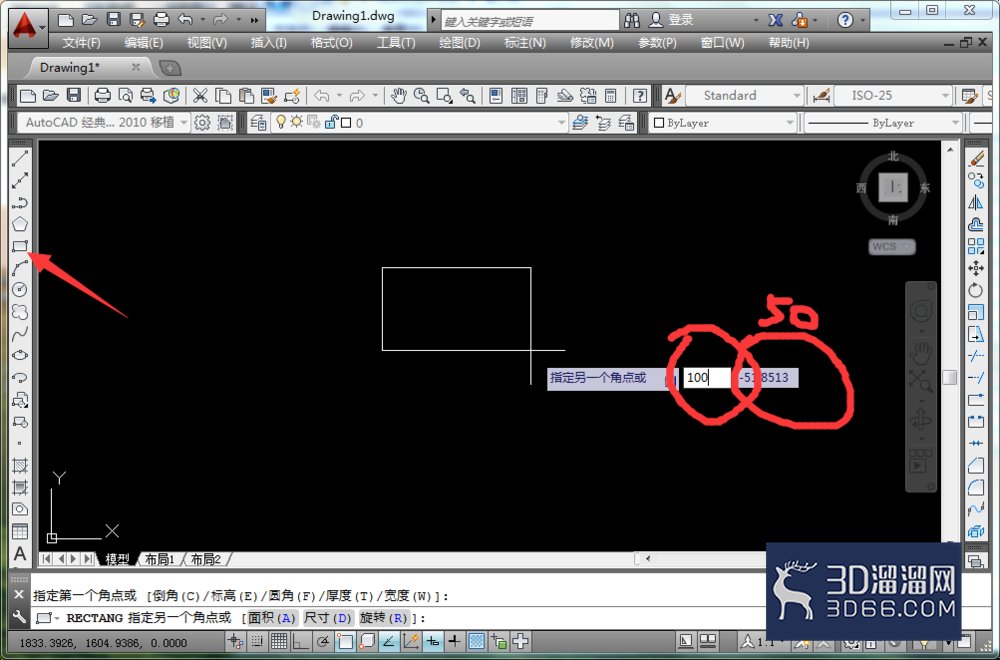The height and width of the screenshot is (660, 1000).
Task: Toggle layer 0 lock padlock icon
Action: tap(331, 121)
